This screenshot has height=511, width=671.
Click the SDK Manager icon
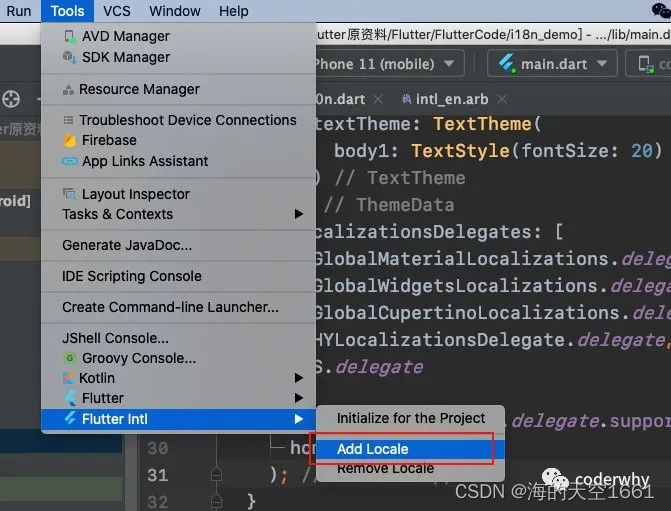pyautogui.click(x=70, y=57)
